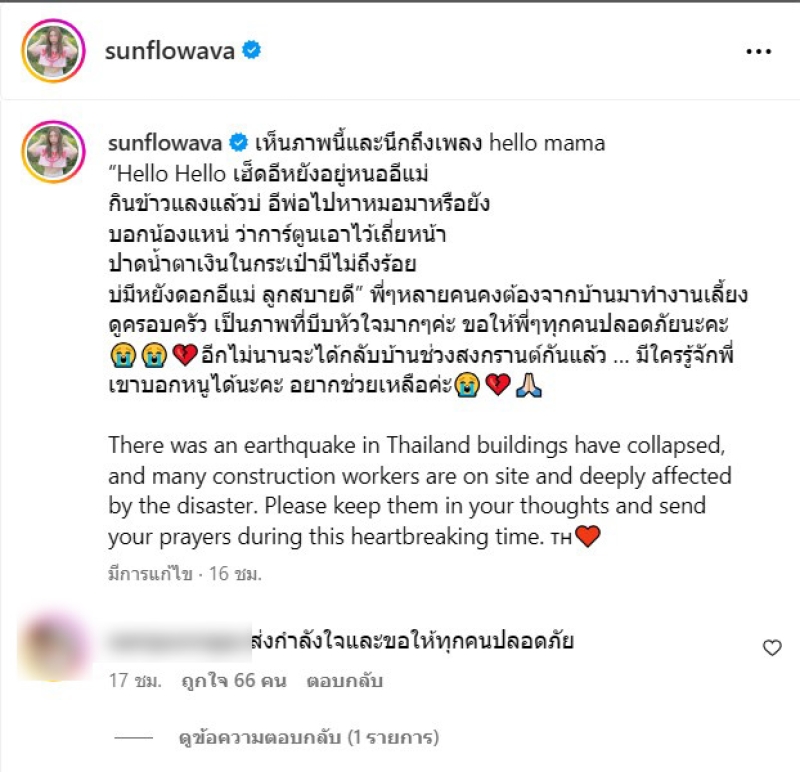Click sunflowava username in the caption

pos(165,143)
